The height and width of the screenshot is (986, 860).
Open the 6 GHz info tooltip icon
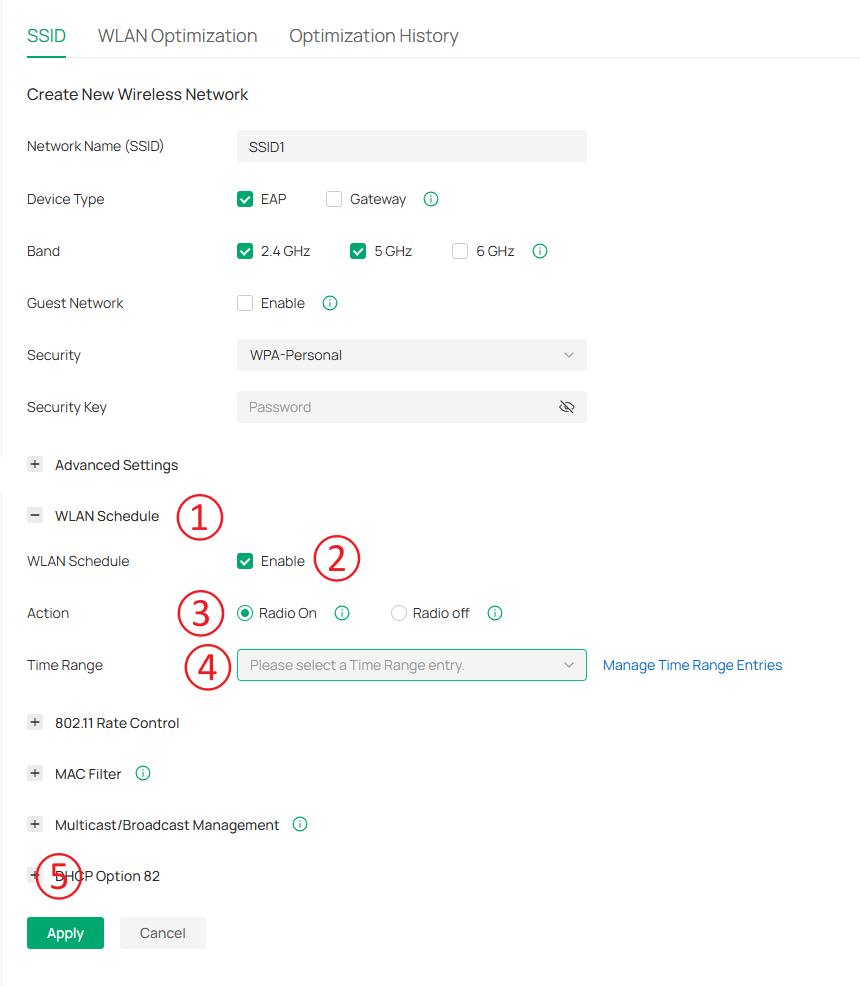(539, 251)
